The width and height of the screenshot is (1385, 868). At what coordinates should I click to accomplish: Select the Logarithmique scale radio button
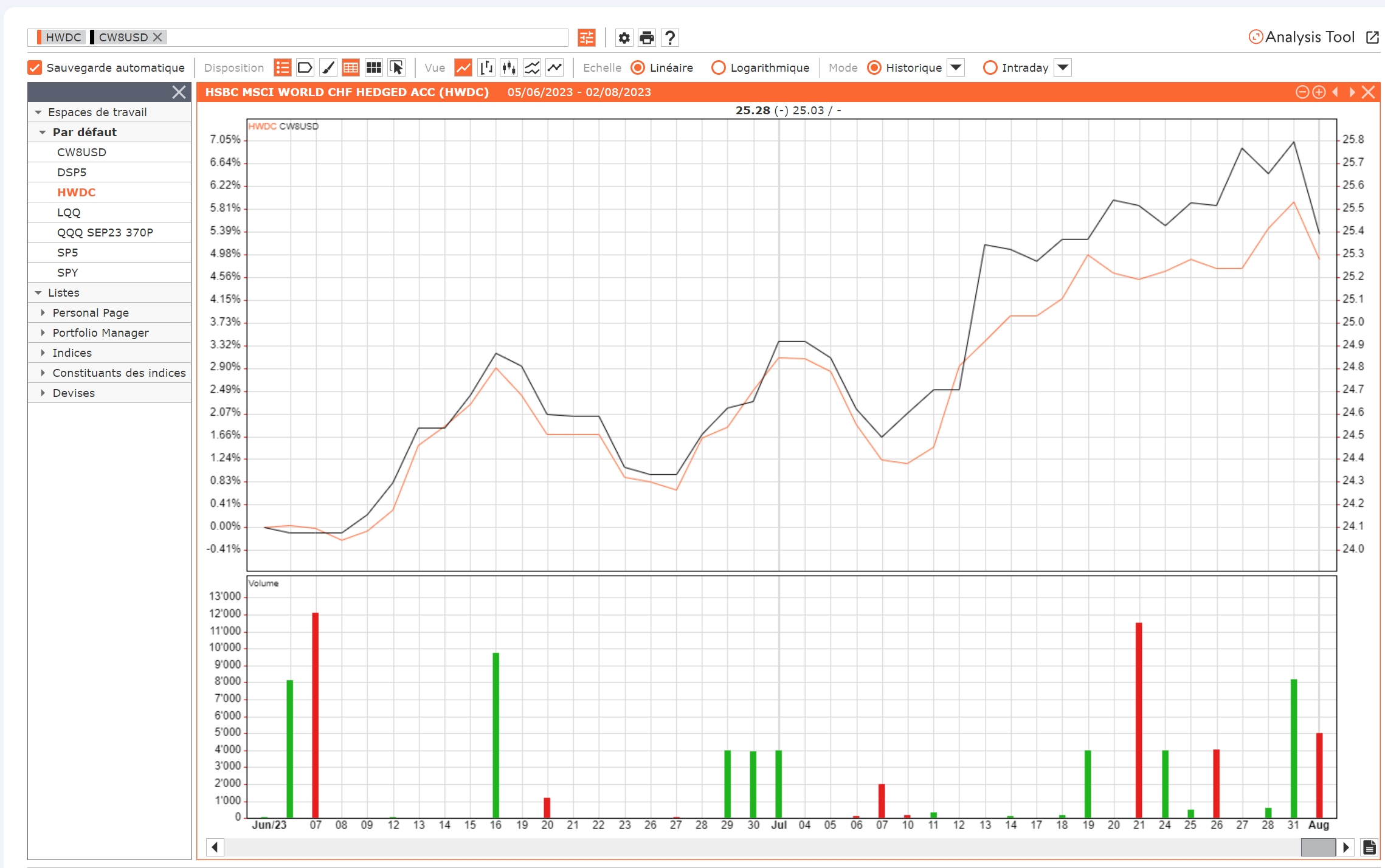(x=718, y=68)
